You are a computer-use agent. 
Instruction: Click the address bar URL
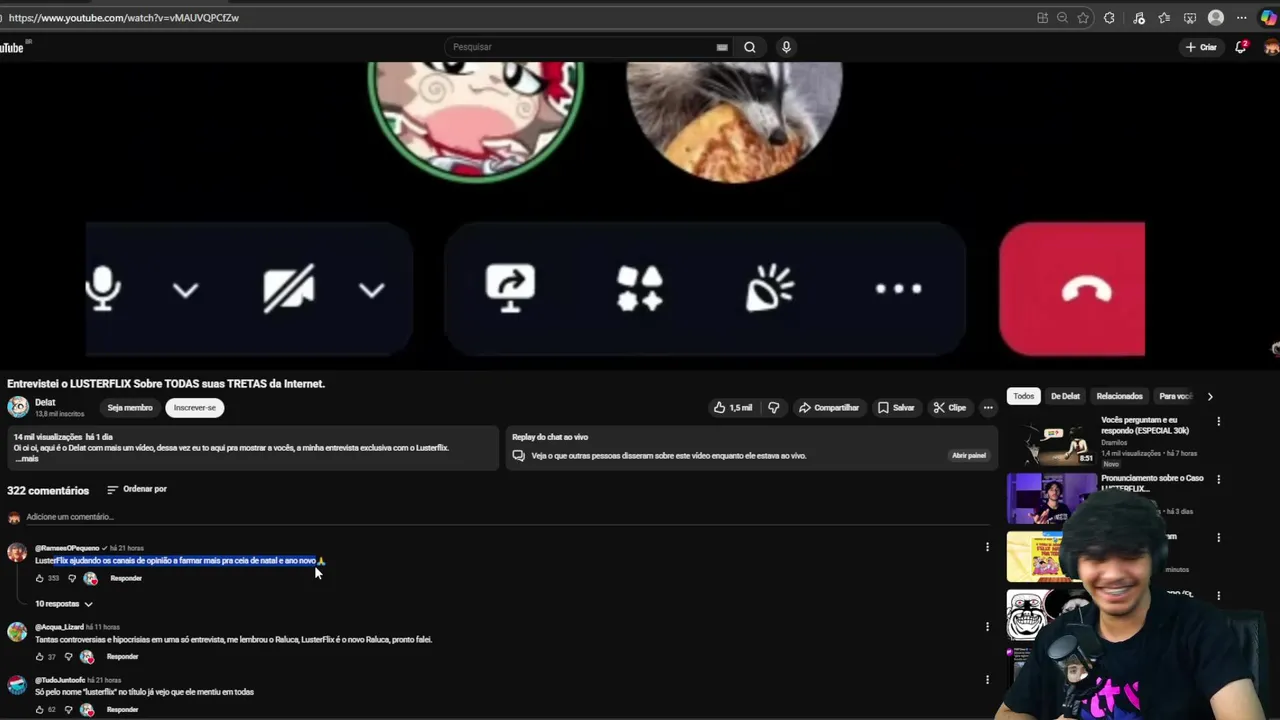(124, 18)
